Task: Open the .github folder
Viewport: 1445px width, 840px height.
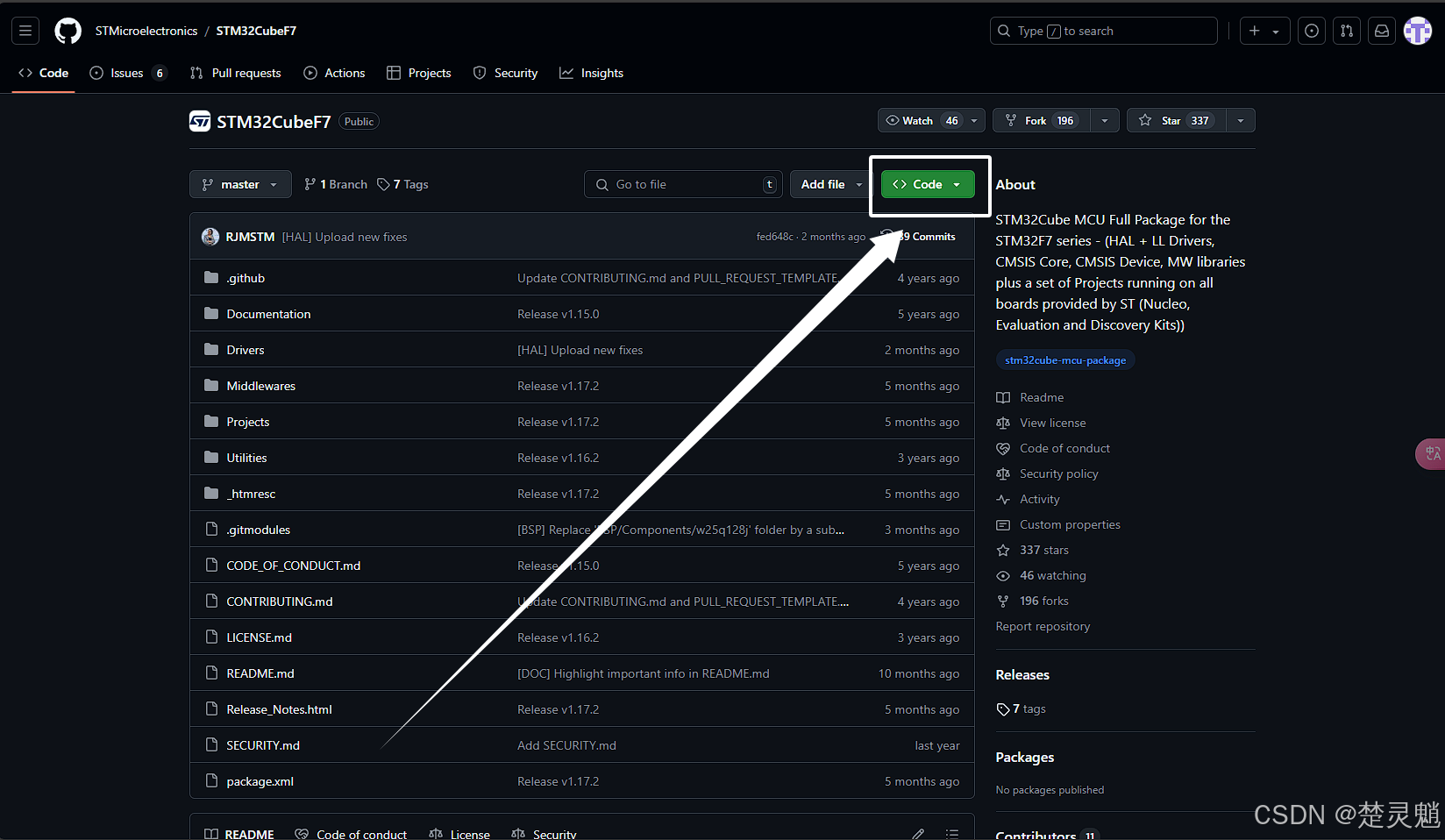Action: tap(246, 278)
